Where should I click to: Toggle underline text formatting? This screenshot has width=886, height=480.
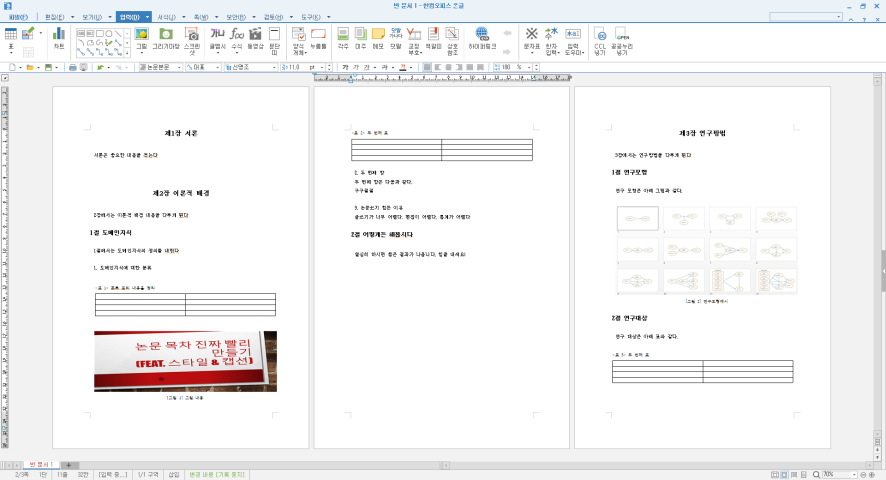click(366, 67)
